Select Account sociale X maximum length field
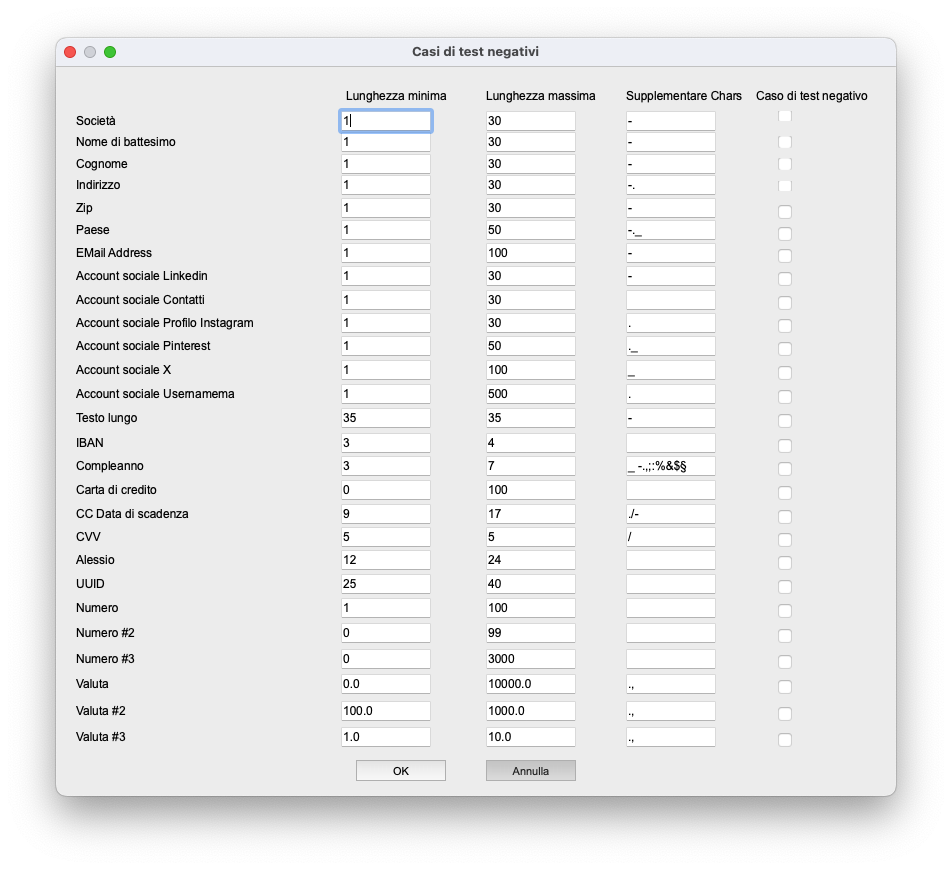 coord(530,370)
